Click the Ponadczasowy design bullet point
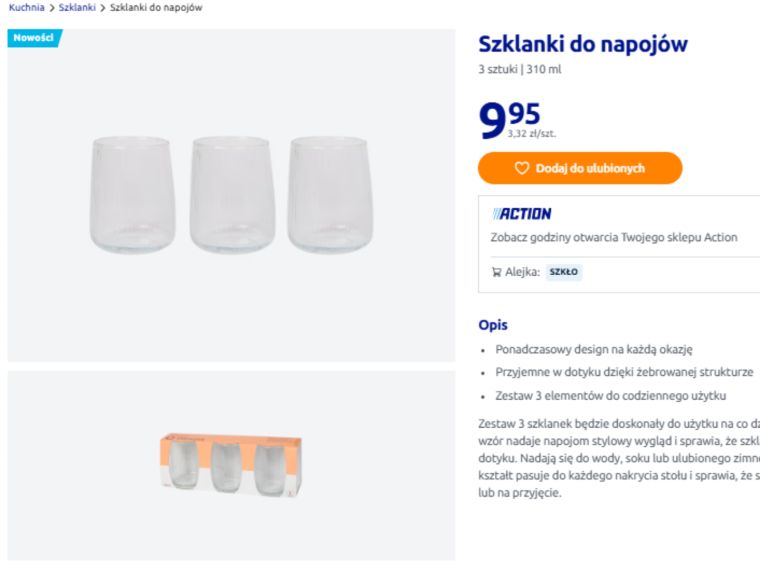 594,350
